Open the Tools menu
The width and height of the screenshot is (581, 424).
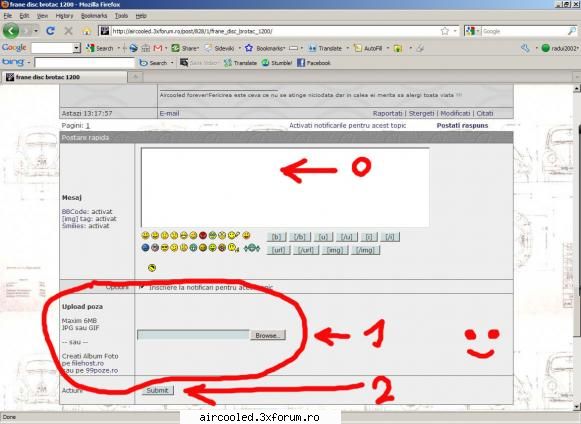coord(121,16)
